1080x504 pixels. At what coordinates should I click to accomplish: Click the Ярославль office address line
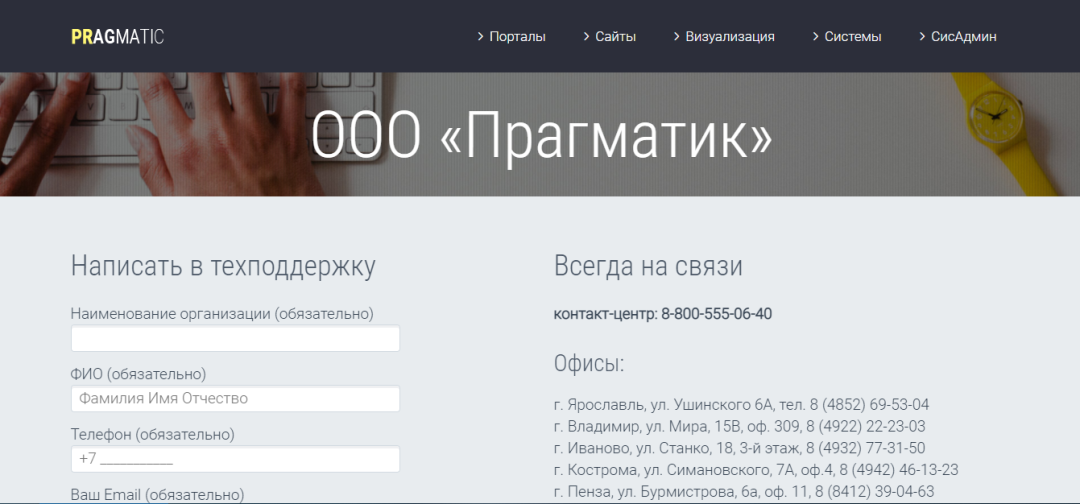pyautogui.click(x=741, y=404)
